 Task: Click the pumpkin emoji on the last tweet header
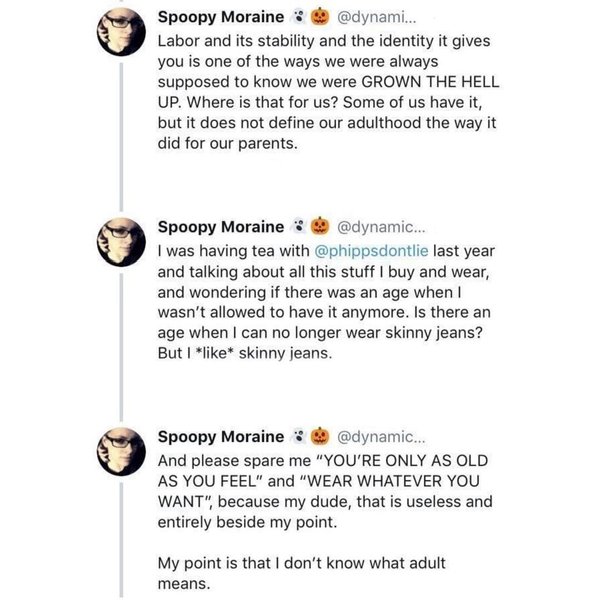(321, 437)
